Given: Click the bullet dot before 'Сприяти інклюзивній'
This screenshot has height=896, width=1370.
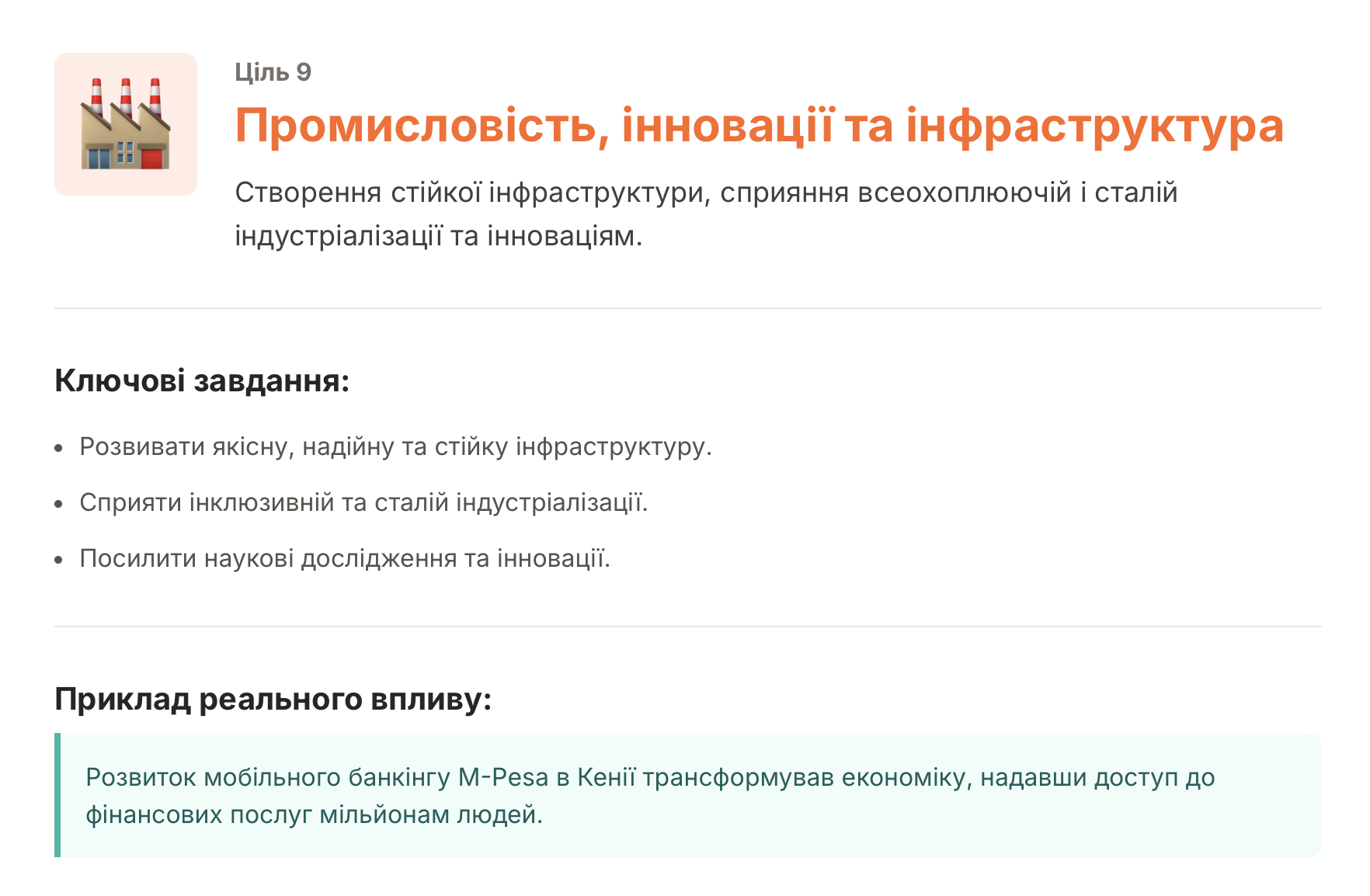Looking at the screenshot, I should 59,505.
